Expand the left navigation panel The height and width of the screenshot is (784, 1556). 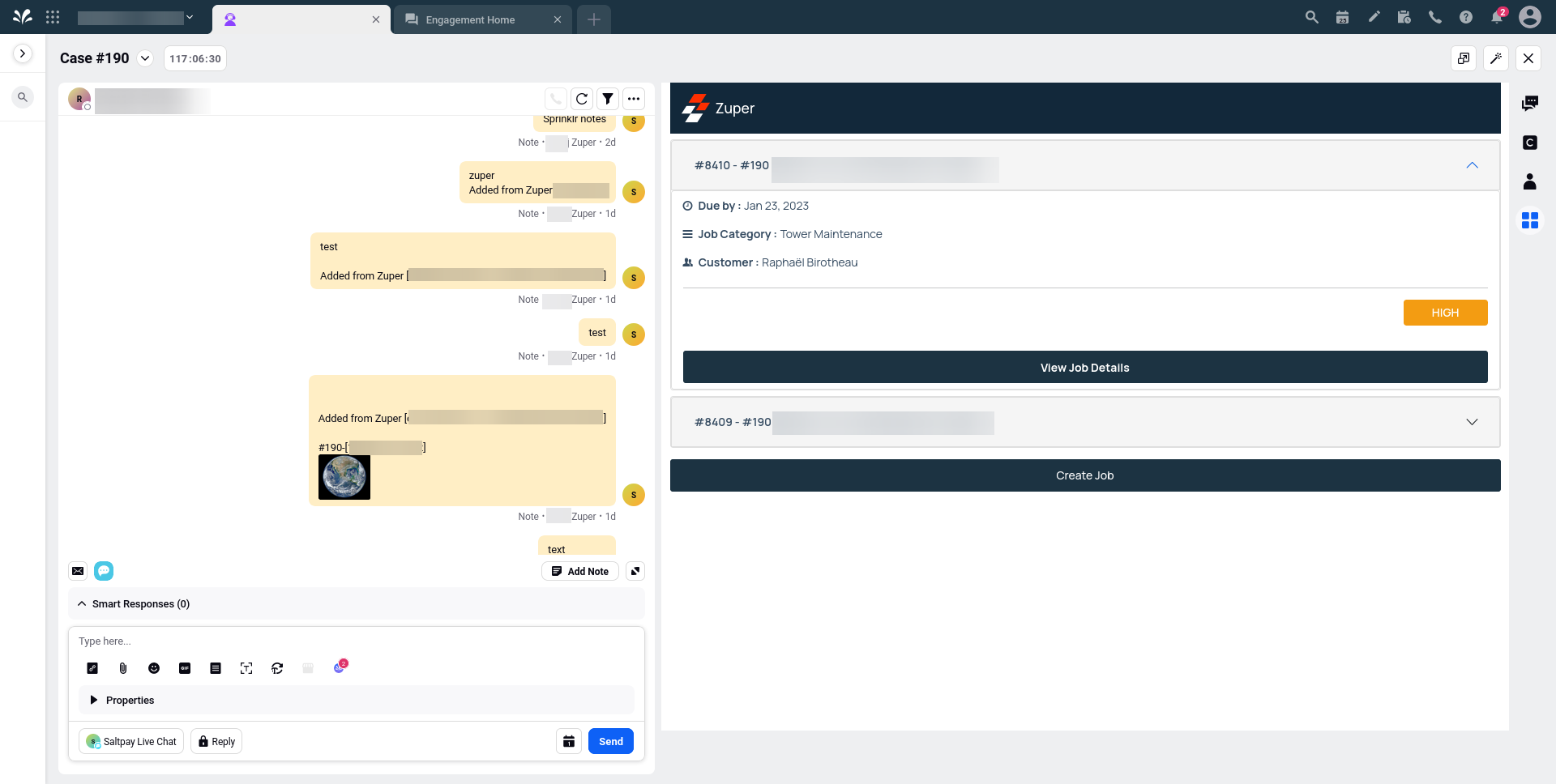tap(23, 53)
